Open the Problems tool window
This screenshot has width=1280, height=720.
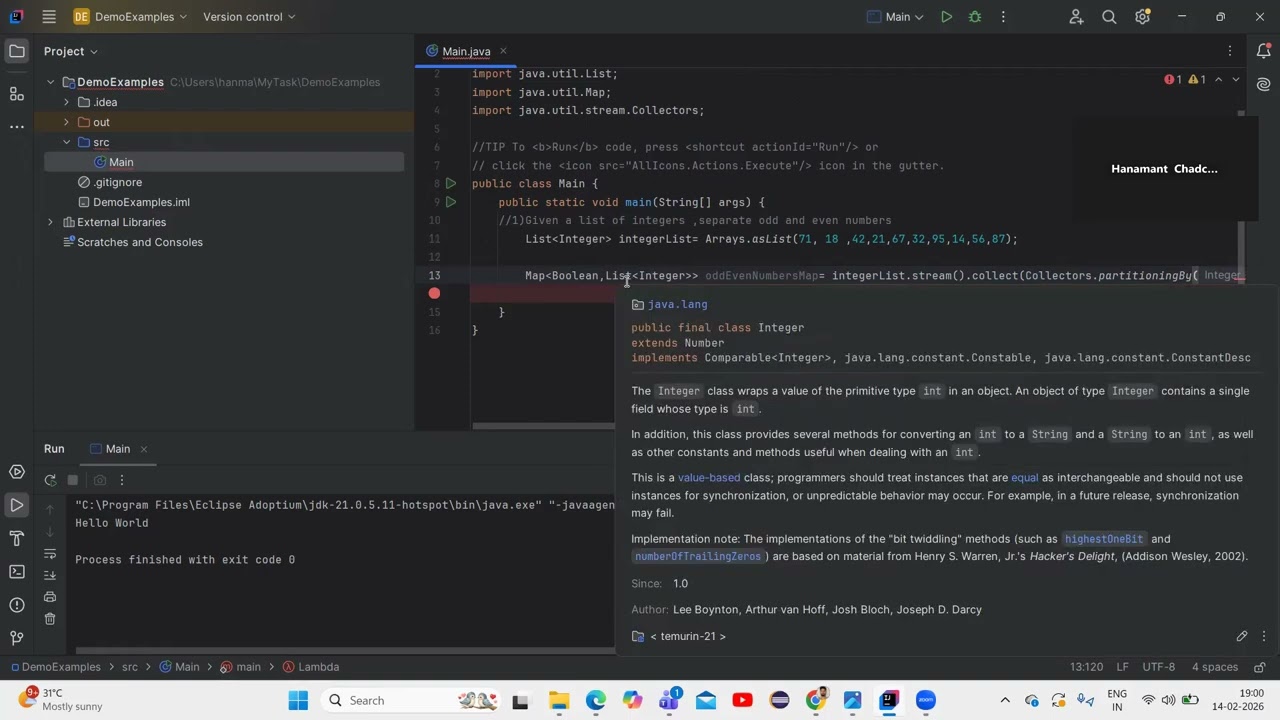tap(17, 605)
